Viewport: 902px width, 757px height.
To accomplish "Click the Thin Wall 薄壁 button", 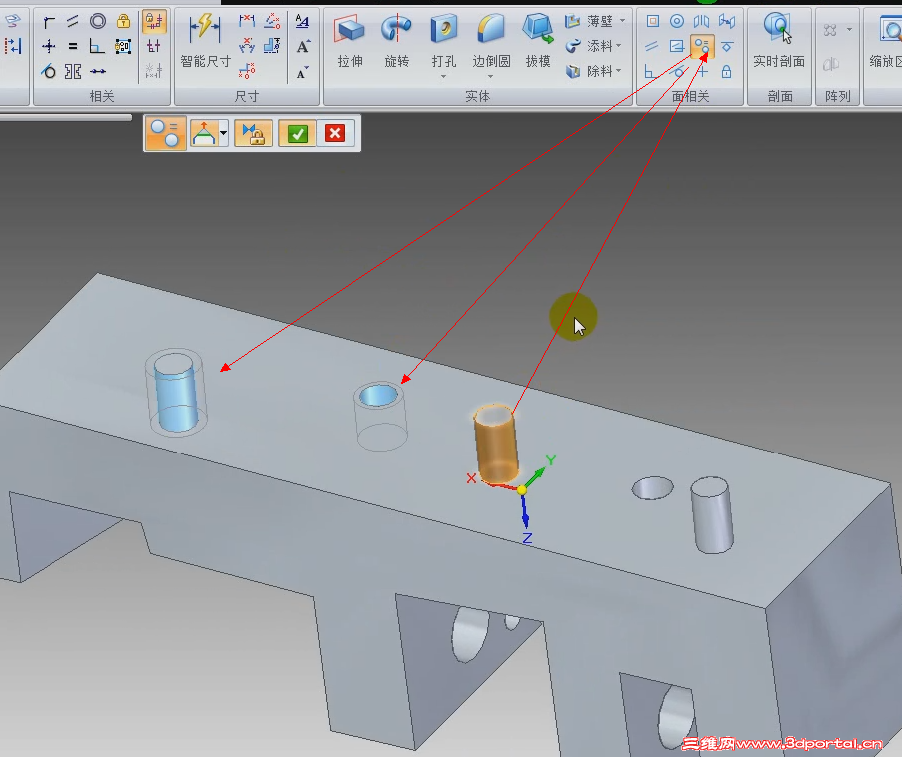I will [589, 21].
